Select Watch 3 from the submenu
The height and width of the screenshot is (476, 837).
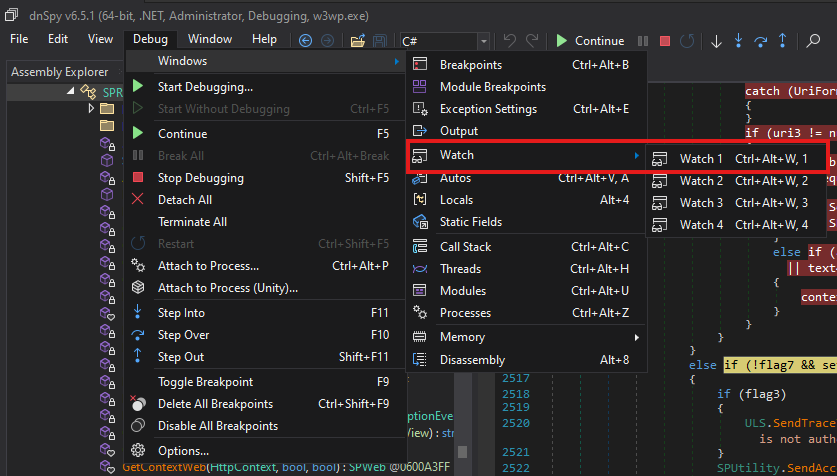(737, 203)
